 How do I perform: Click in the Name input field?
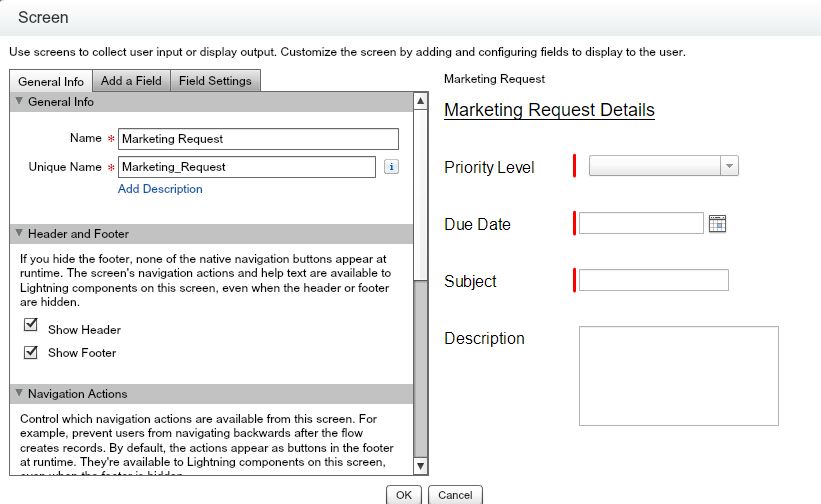pyautogui.click(x=258, y=139)
